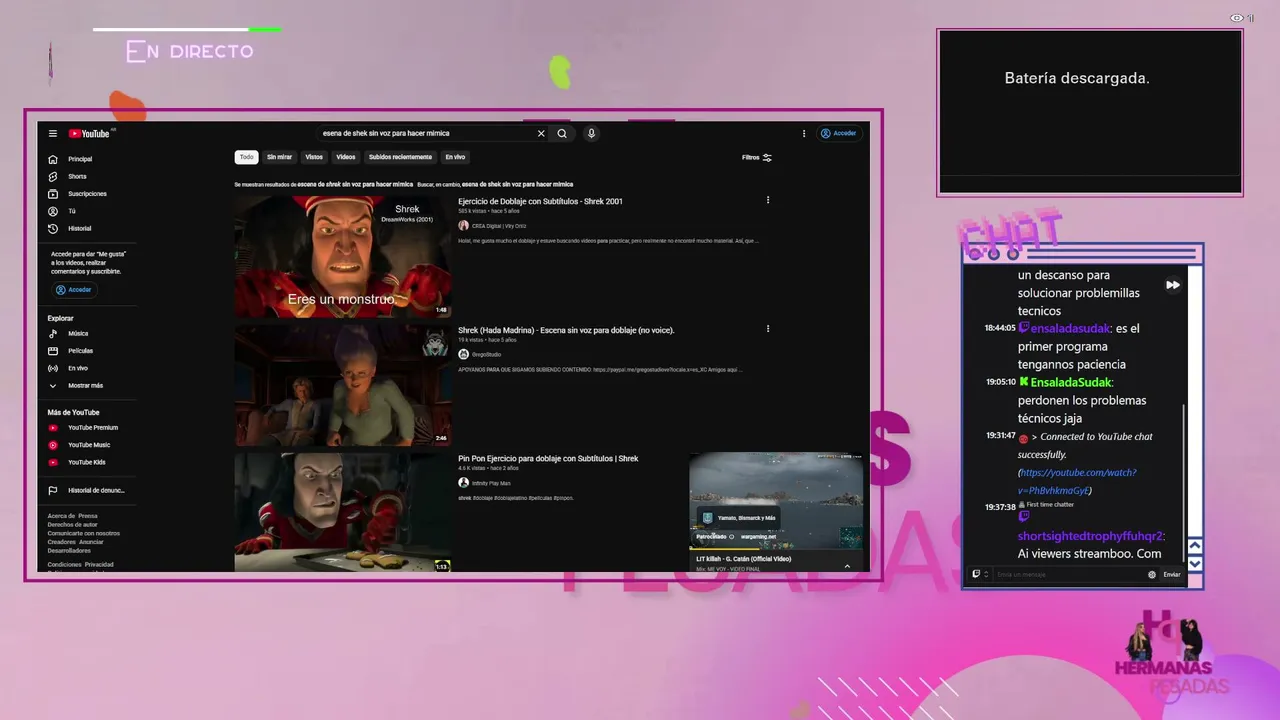Clear the search box with the X
The height and width of the screenshot is (720, 1280).
coord(541,133)
